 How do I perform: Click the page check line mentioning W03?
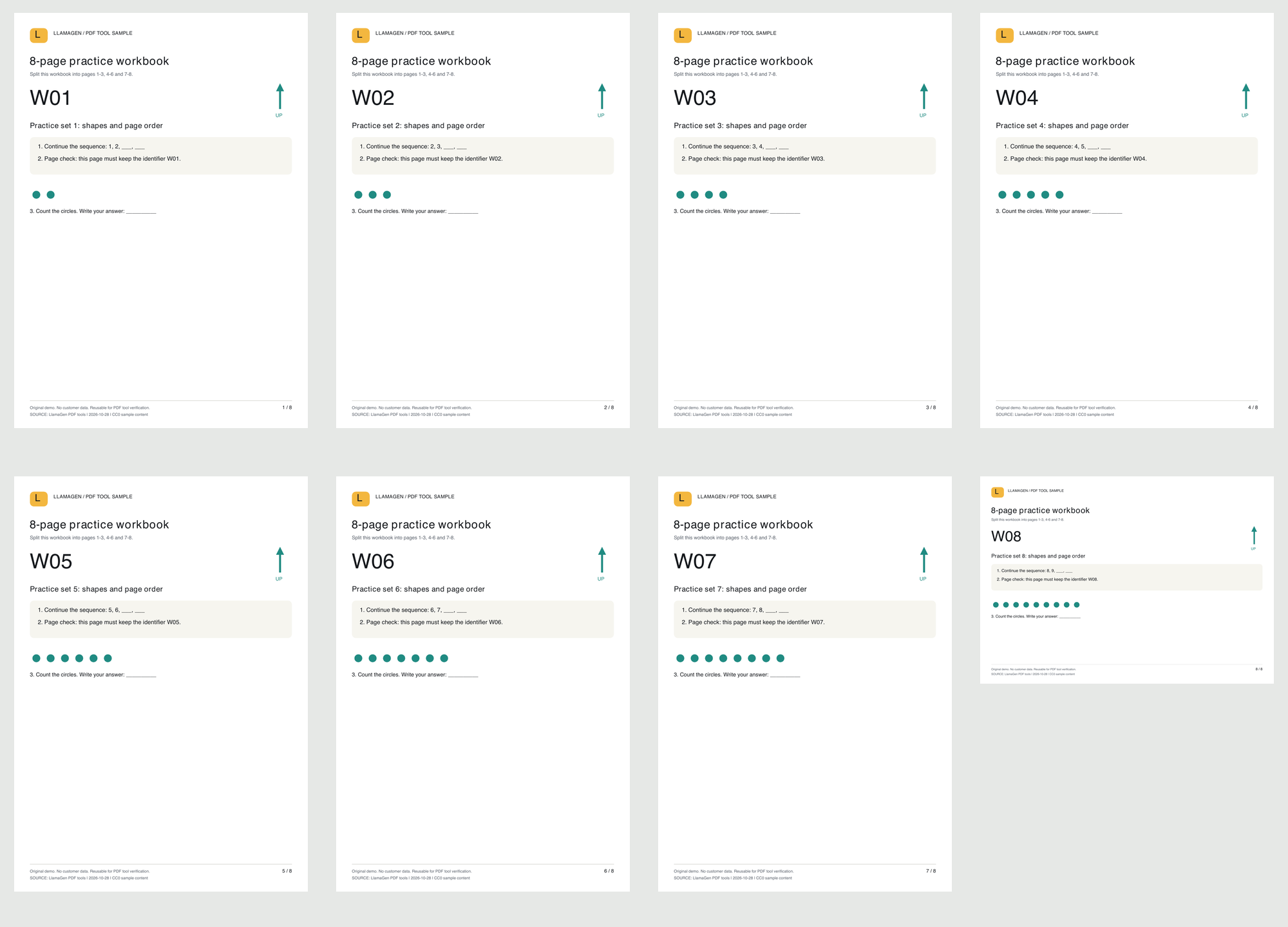753,159
